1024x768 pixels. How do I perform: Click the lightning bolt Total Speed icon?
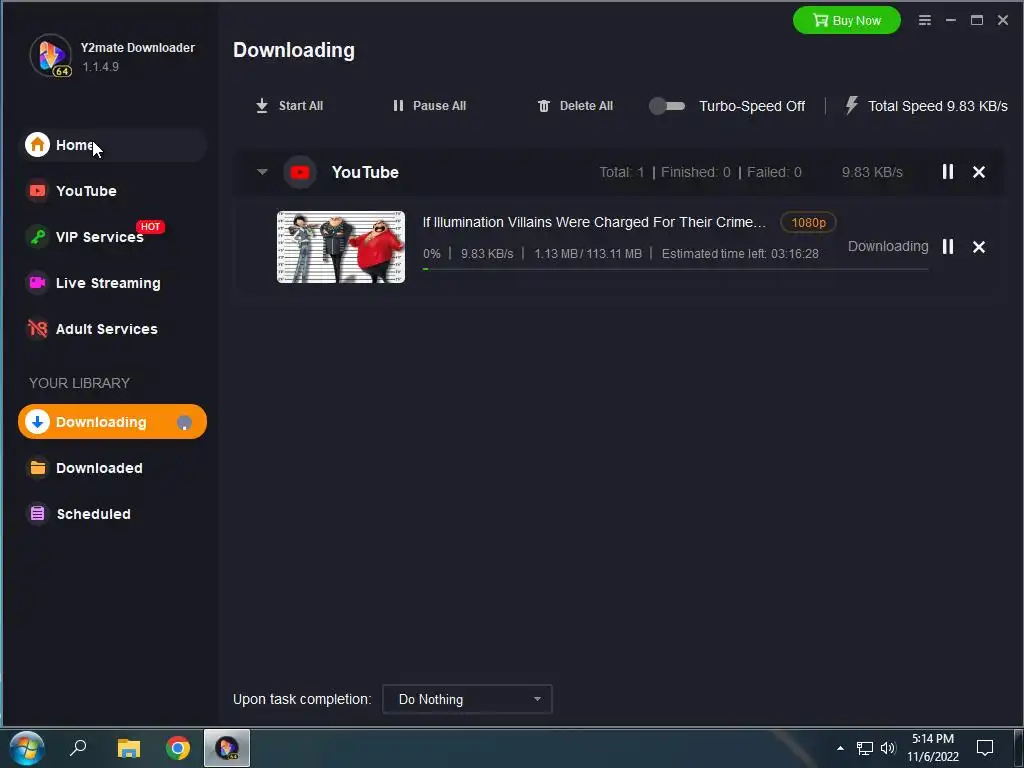[851, 105]
